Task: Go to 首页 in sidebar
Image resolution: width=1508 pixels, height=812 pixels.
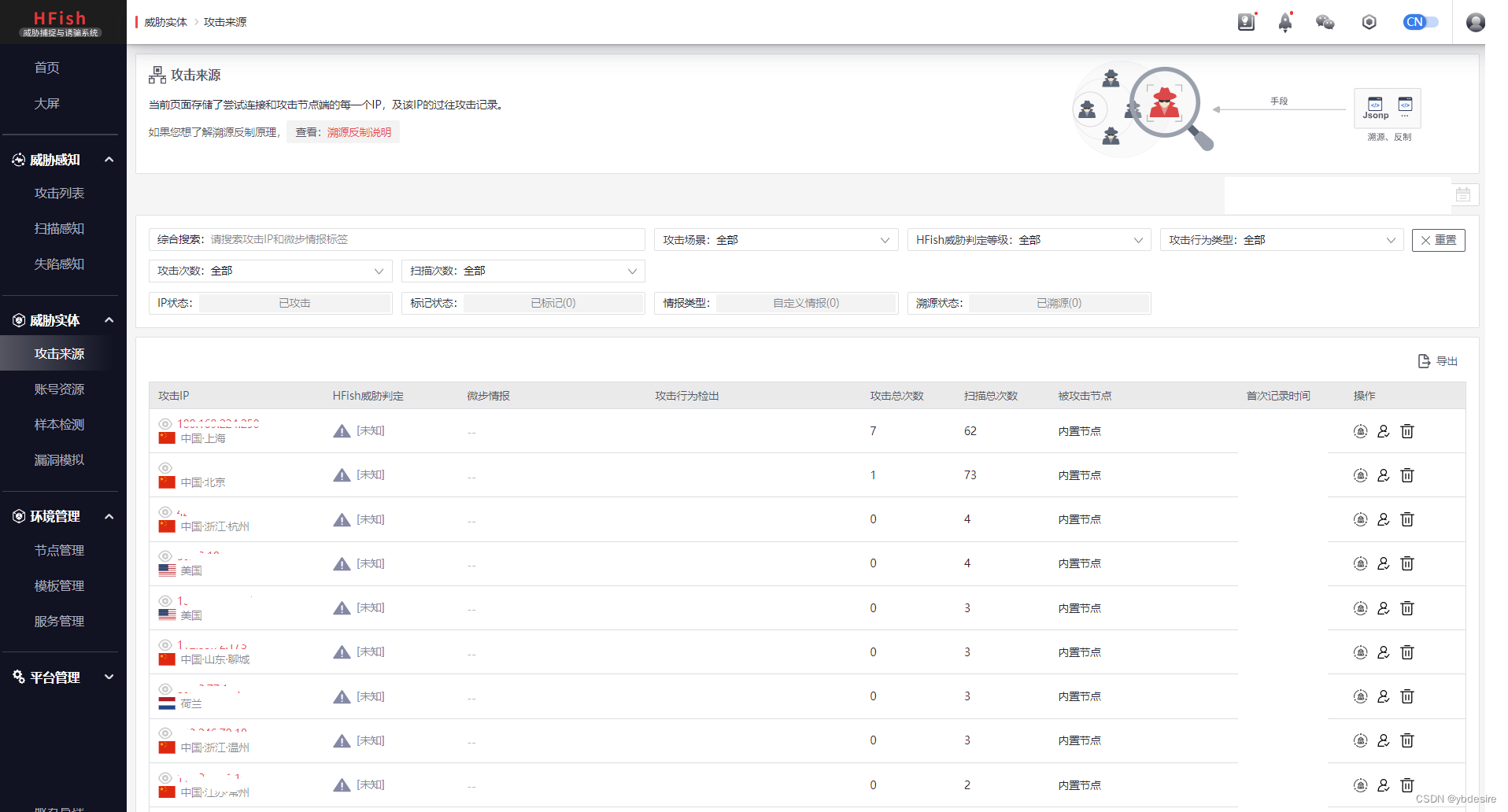Action: click(x=46, y=68)
